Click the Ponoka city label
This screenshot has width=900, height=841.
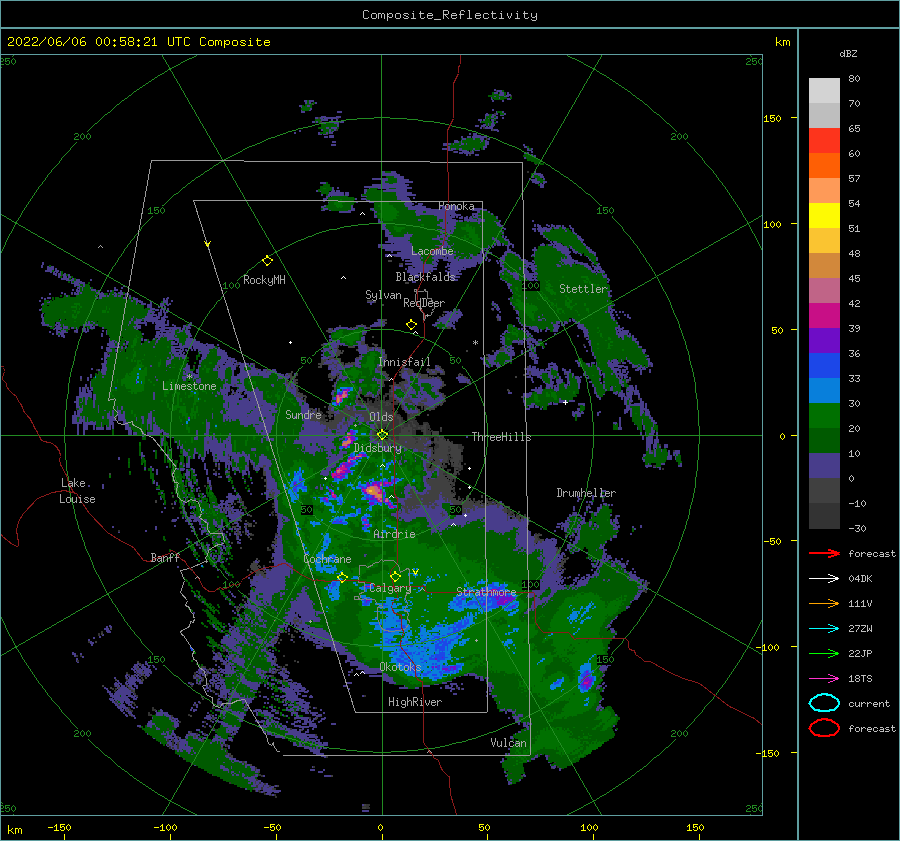pyautogui.click(x=456, y=206)
